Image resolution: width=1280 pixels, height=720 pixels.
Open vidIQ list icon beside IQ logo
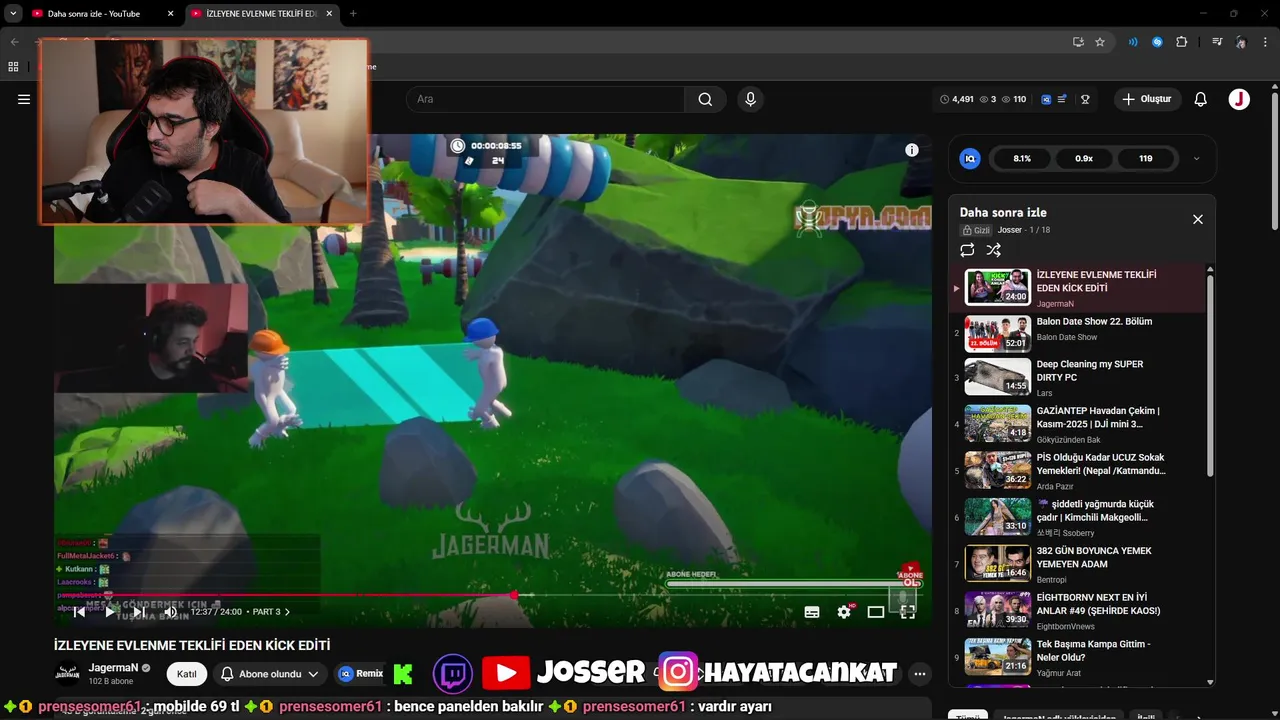point(1062,99)
